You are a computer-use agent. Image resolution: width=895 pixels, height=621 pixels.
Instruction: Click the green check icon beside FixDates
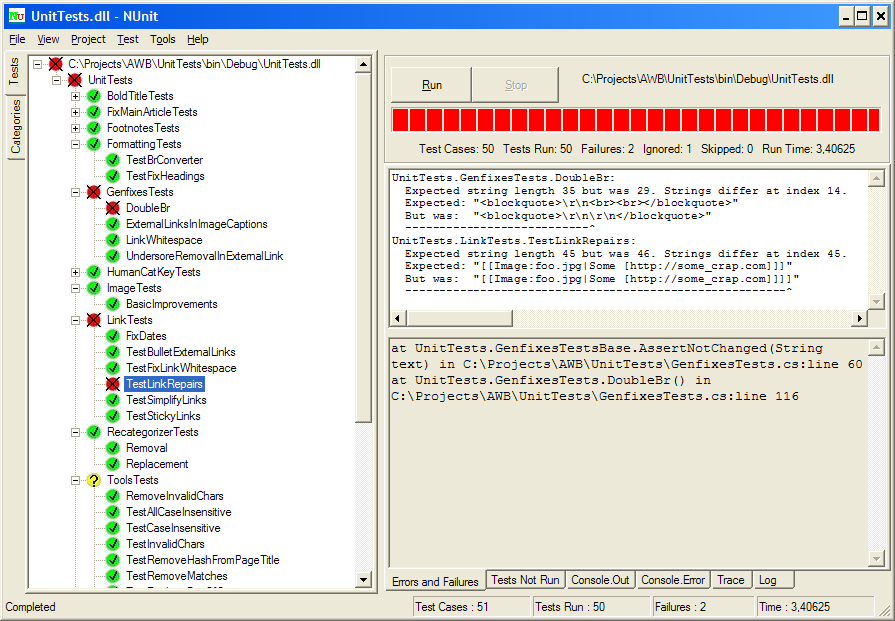click(x=113, y=336)
